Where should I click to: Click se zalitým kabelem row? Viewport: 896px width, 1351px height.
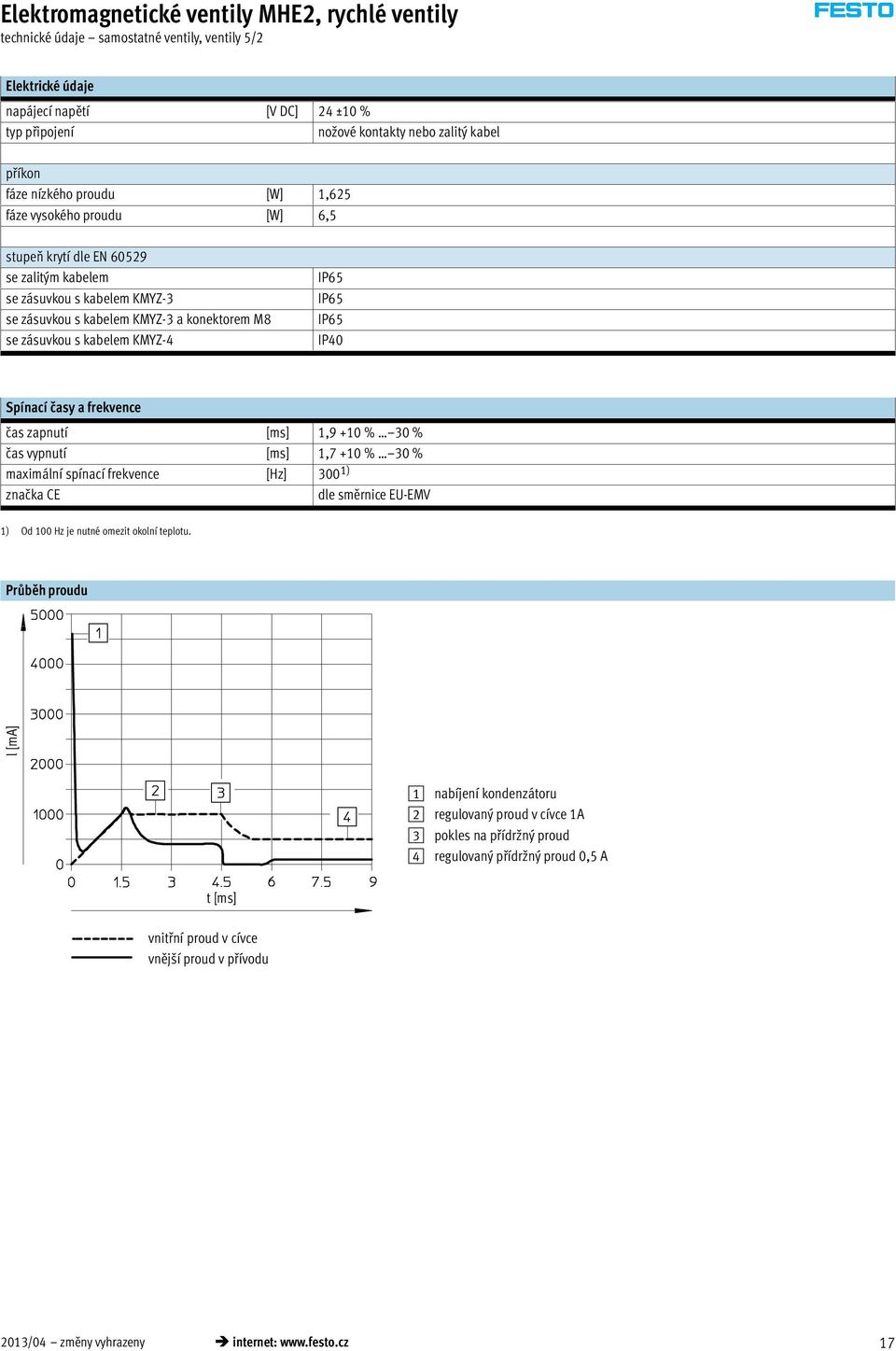(x=448, y=277)
